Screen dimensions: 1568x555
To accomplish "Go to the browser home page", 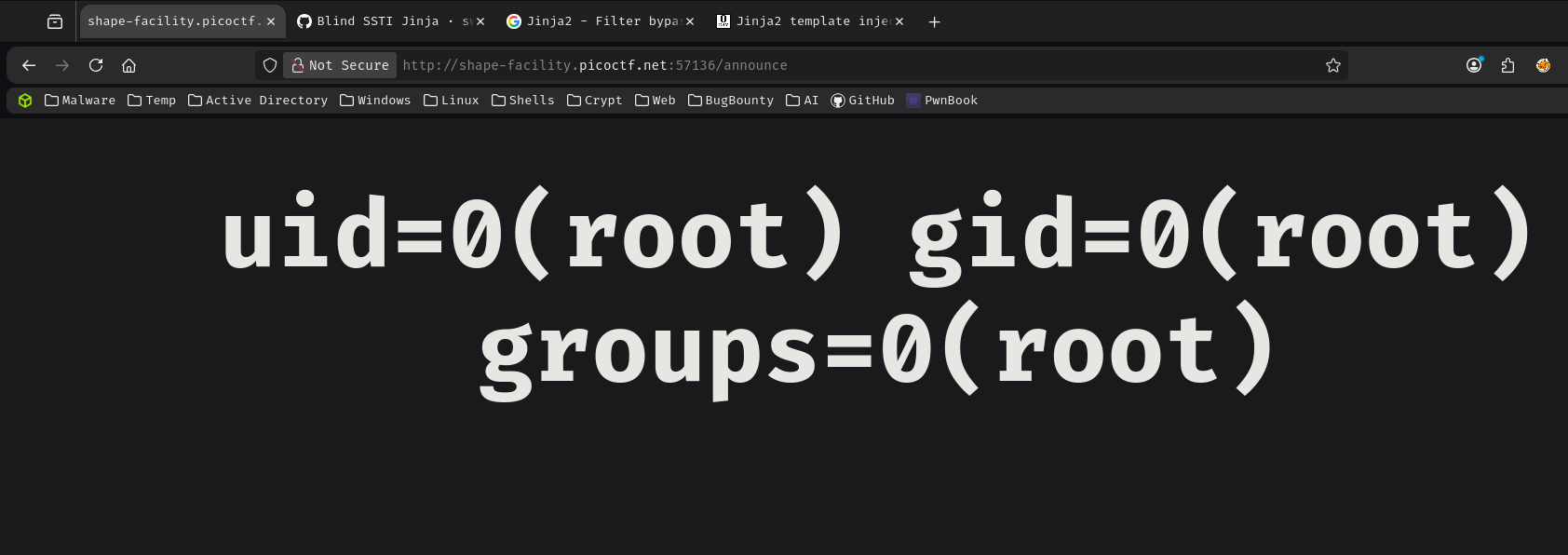I will [x=129, y=65].
